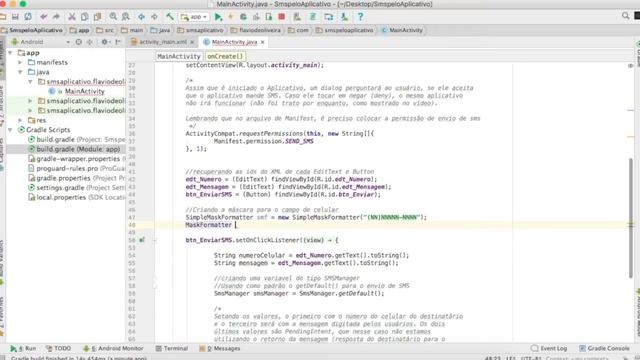Click the Open folder toolbar icon

click(3, 17)
